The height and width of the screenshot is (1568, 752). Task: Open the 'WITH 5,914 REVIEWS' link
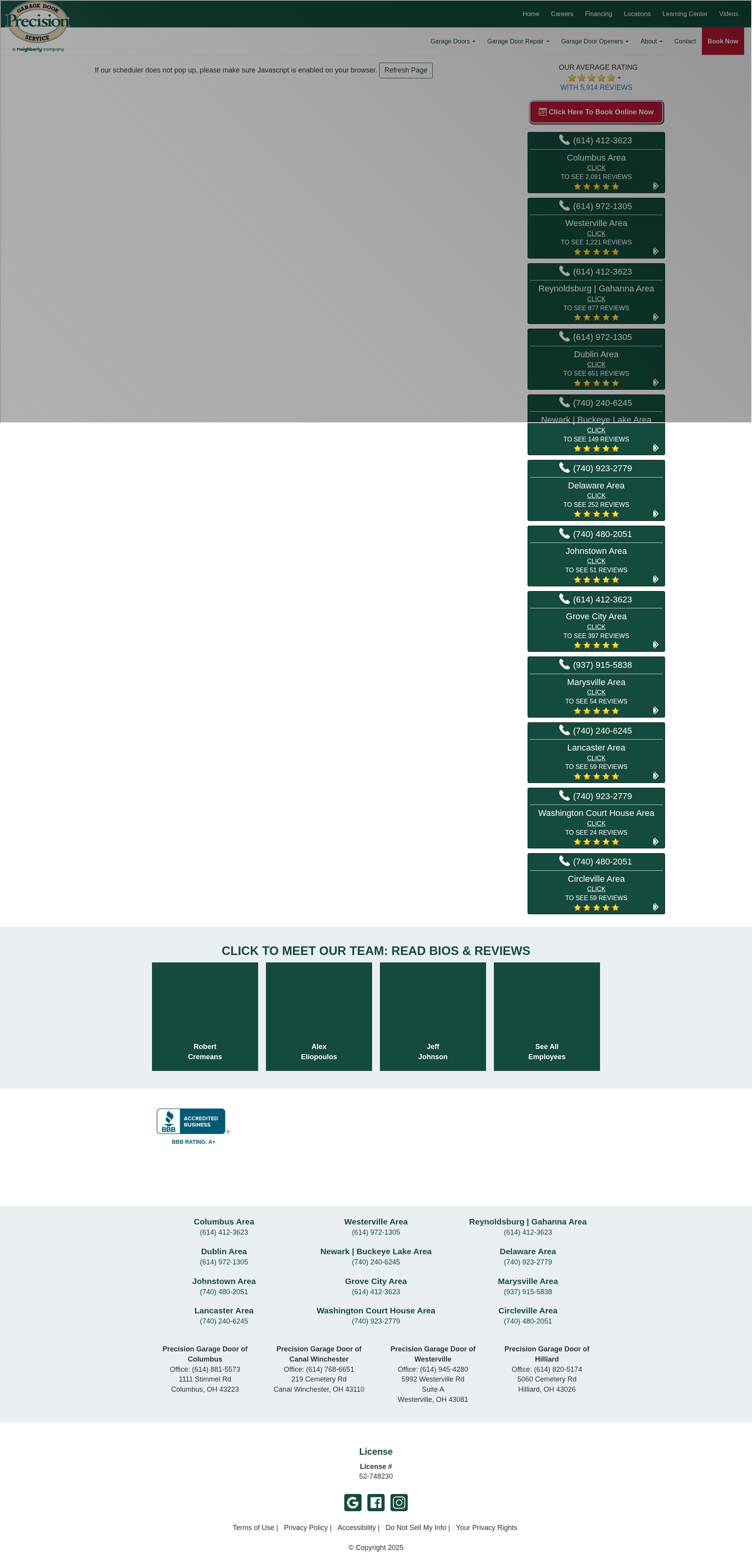click(596, 87)
